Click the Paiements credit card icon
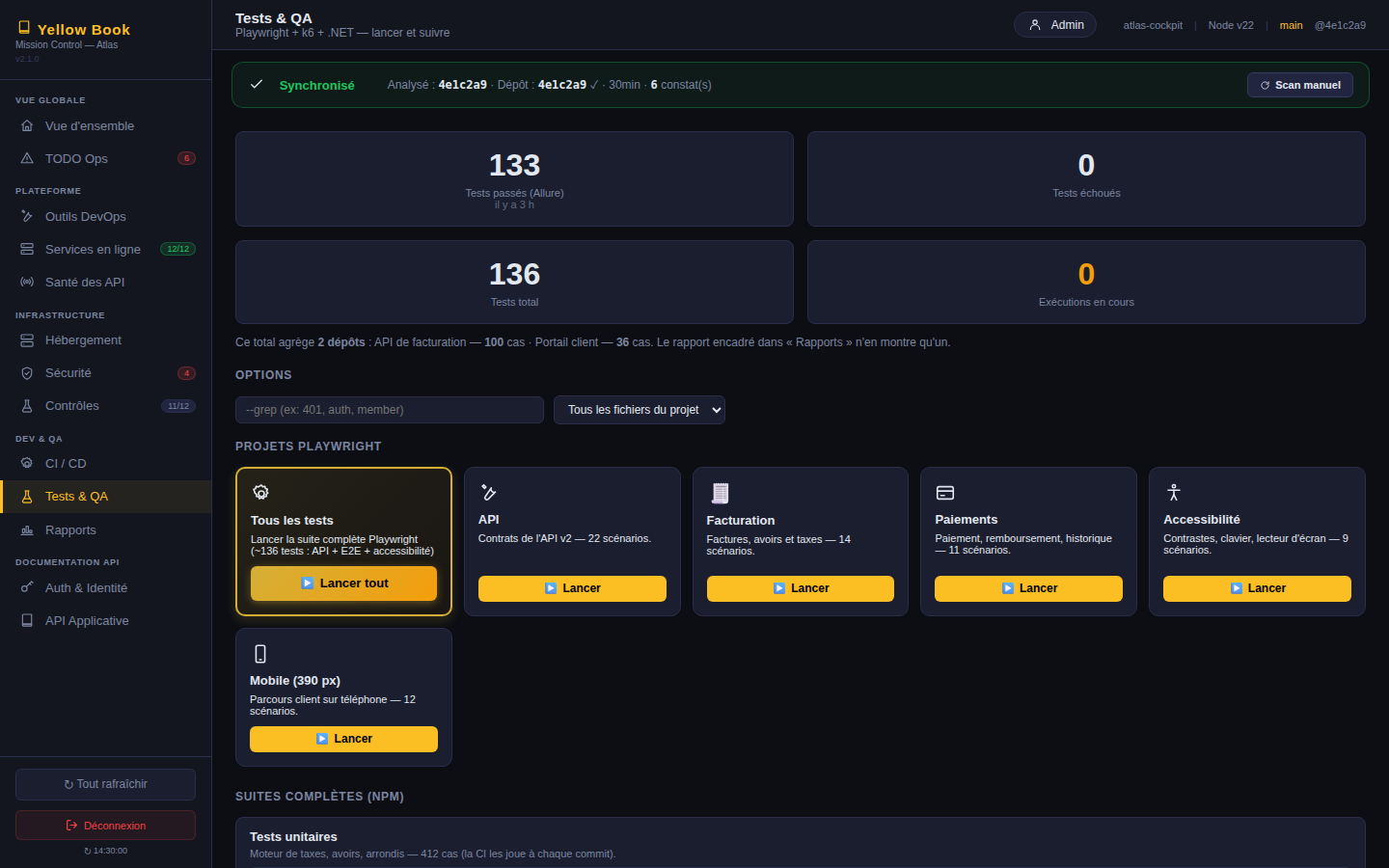The height and width of the screenshot is (868, 1389). tap(945, 493)
